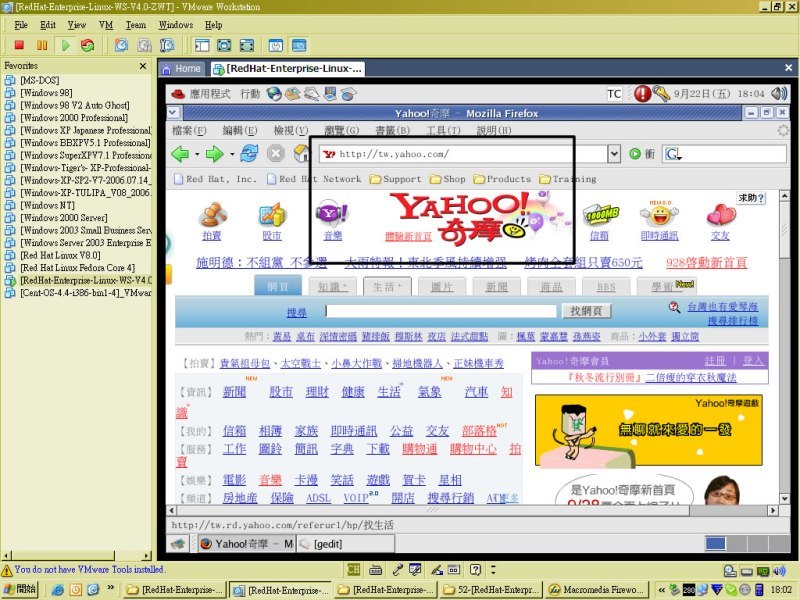The width and height of the screenshot is (800, 600).
Task: Click the Firefox address bar URL field
Action: 463,154
